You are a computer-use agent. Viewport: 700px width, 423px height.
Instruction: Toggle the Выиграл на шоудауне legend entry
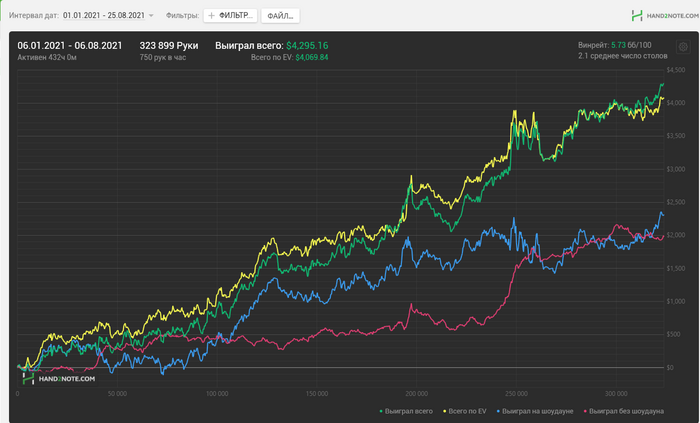[x=534, y=411]
